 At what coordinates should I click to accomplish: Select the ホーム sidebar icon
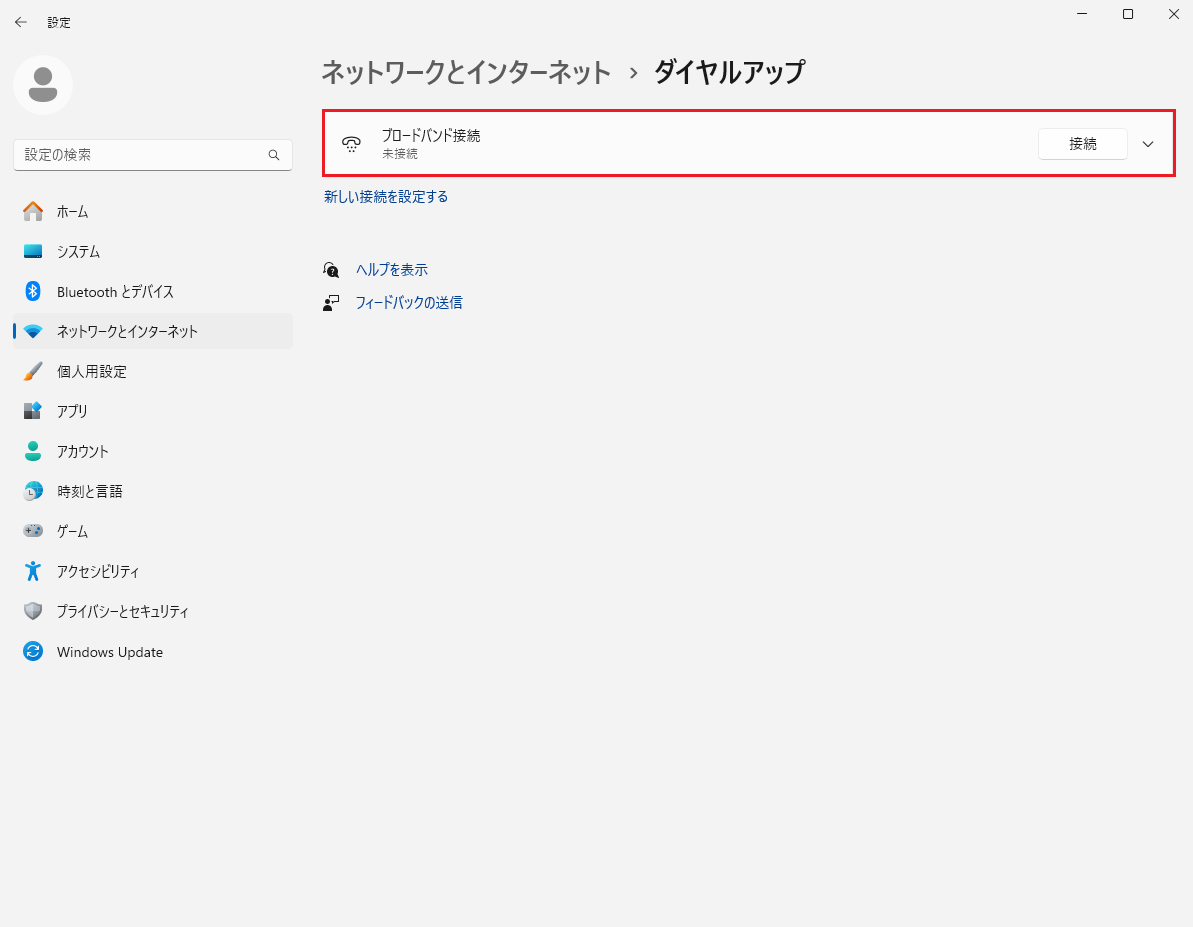point(31,211)
